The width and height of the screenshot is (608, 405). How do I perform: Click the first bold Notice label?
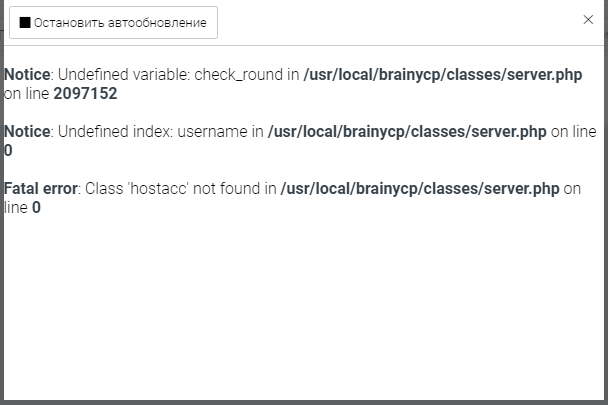[x=27, y=75]
